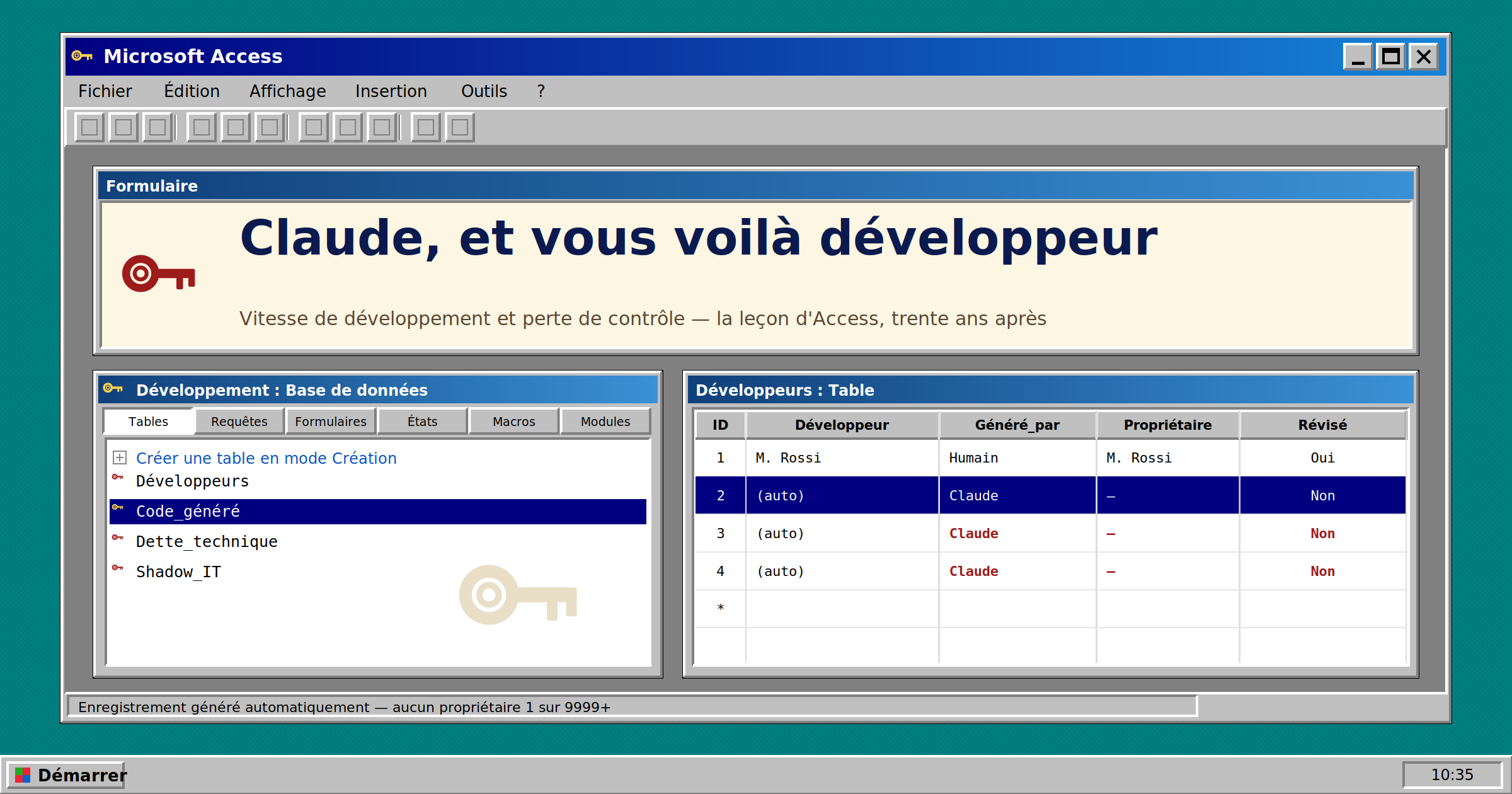This screenshot has width=1512, height=794.
Task: Minimize the Microsoft Access window
Action: click(1358, 57)
